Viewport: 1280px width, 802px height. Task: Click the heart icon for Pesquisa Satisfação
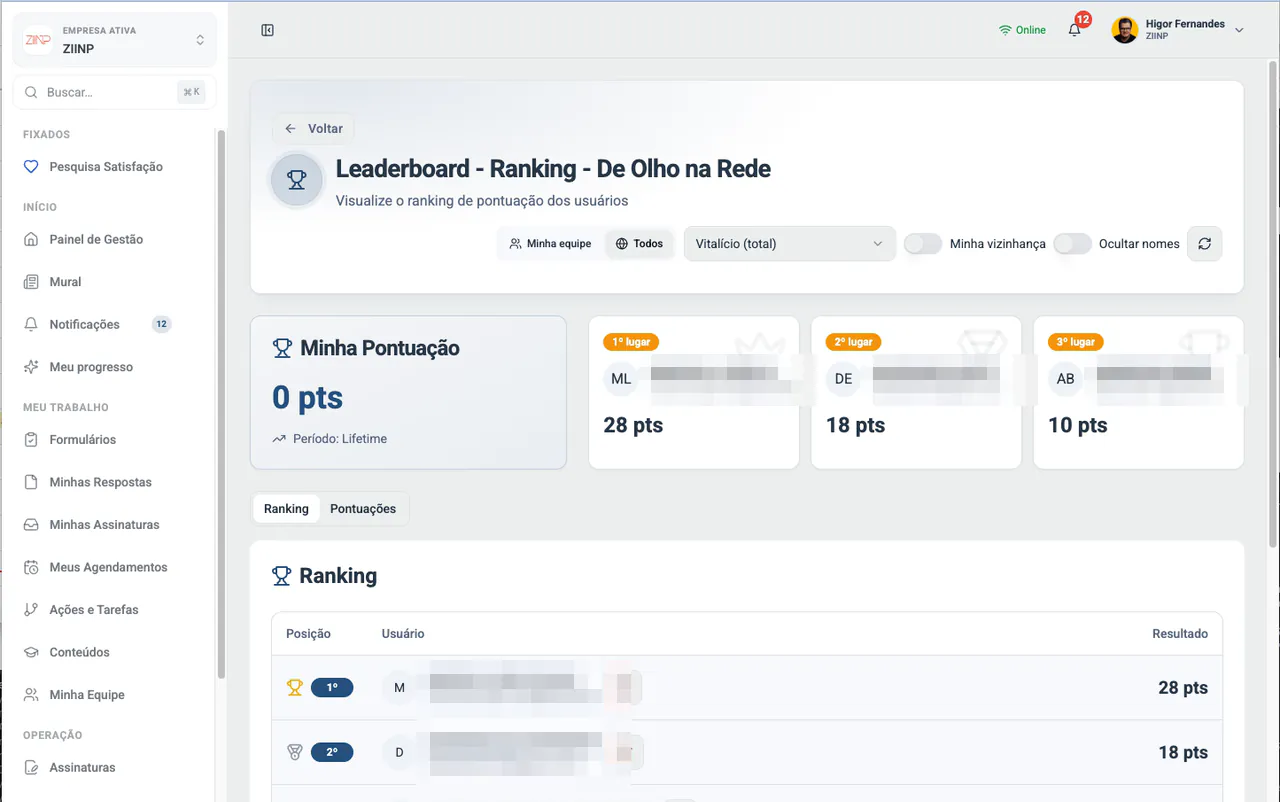31,167
